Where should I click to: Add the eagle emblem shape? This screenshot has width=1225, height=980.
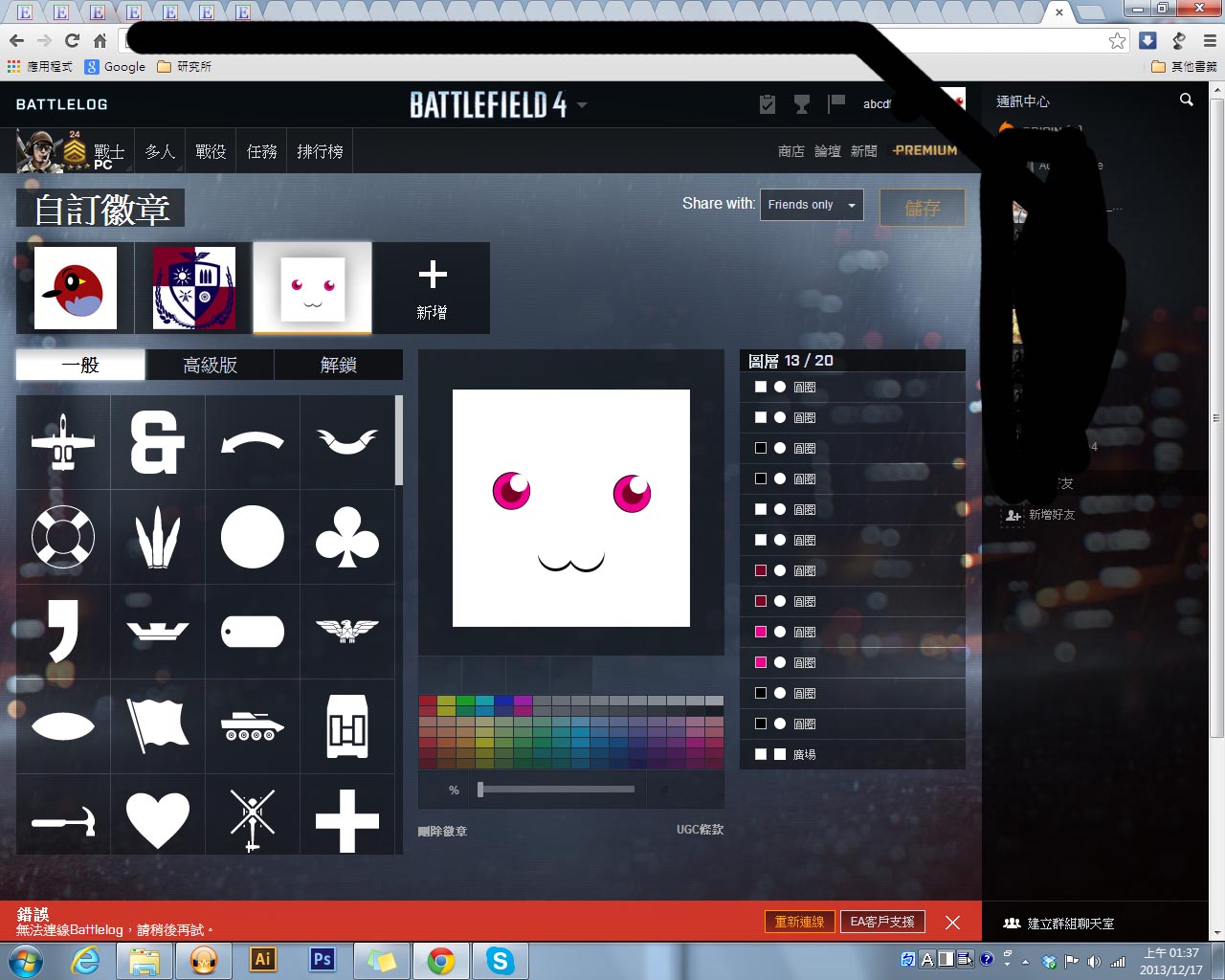click(x=347, y=632)
